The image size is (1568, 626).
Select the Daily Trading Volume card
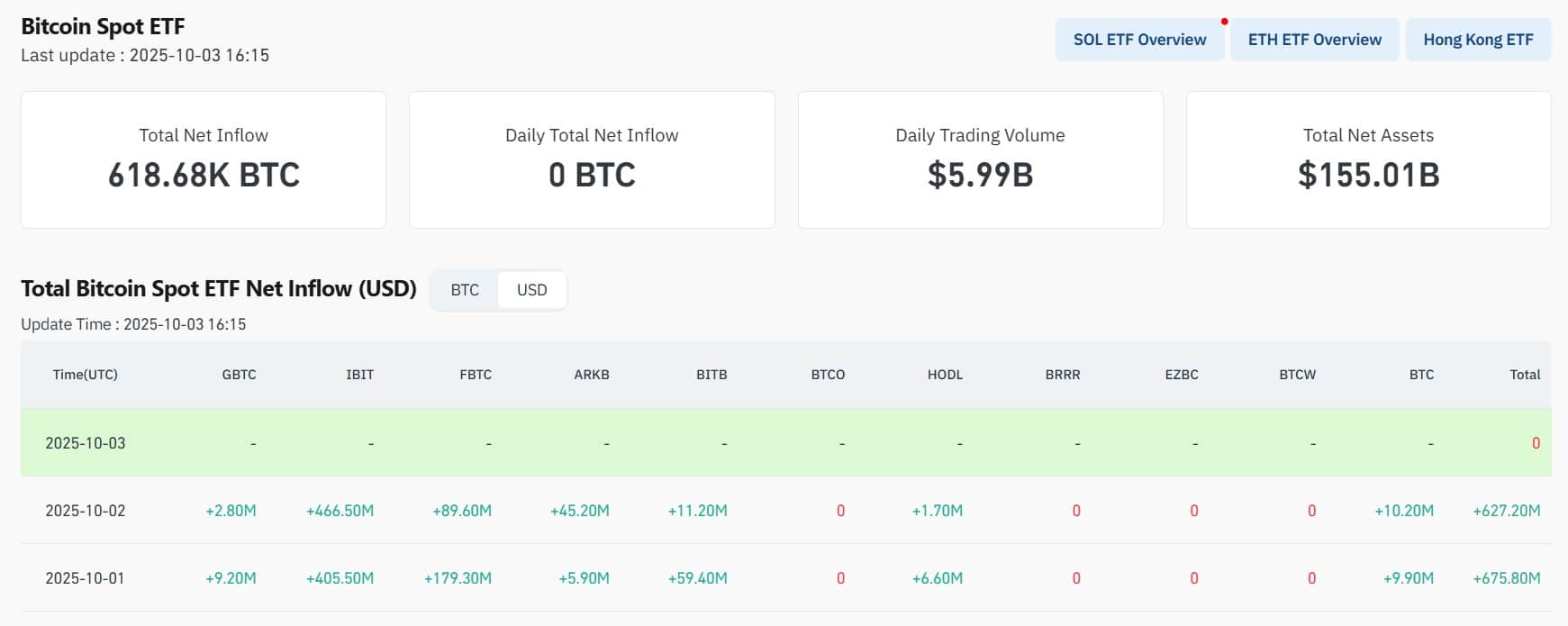coord(980,159)
